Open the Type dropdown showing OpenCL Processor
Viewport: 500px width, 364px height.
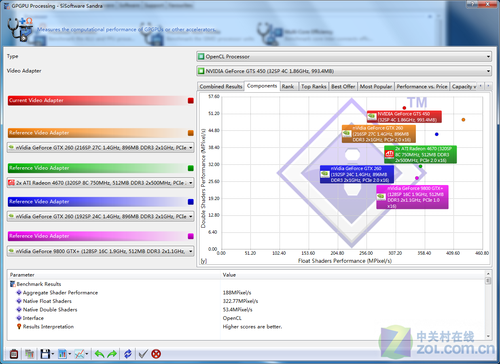[344, 56]
